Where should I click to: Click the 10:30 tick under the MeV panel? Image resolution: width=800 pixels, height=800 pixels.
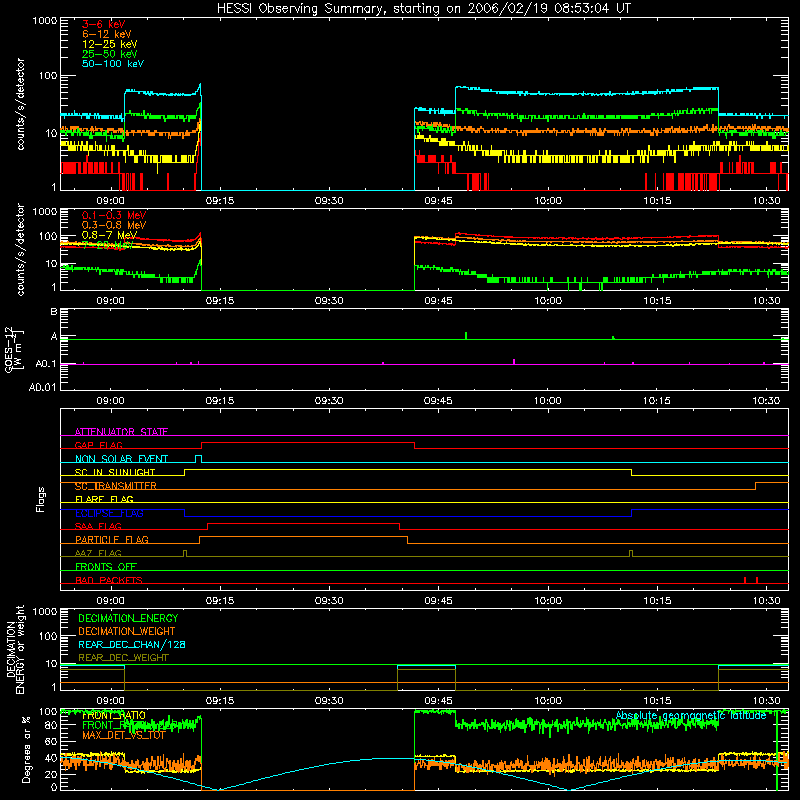[766, 301]
